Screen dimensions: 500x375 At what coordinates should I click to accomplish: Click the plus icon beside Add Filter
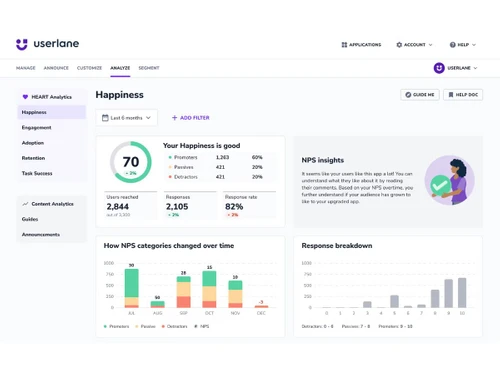click(x=174, y=118)
